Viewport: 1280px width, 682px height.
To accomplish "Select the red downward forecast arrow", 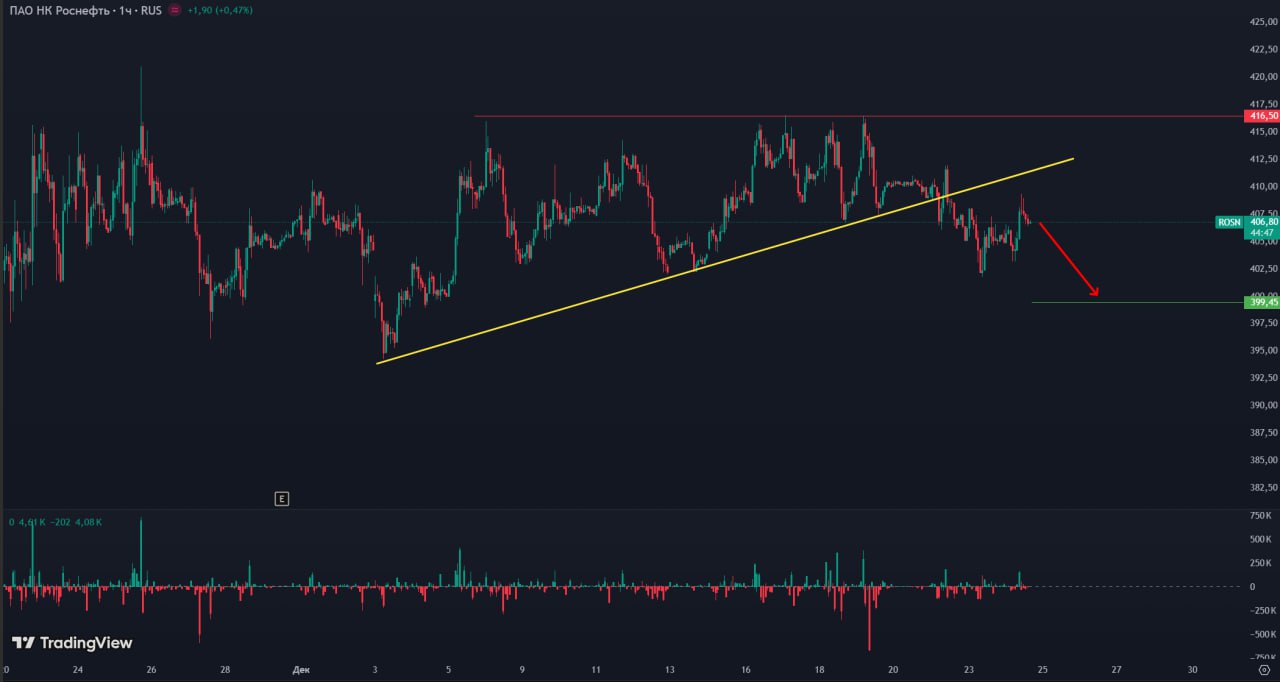I will click(x=1069, y=259).
